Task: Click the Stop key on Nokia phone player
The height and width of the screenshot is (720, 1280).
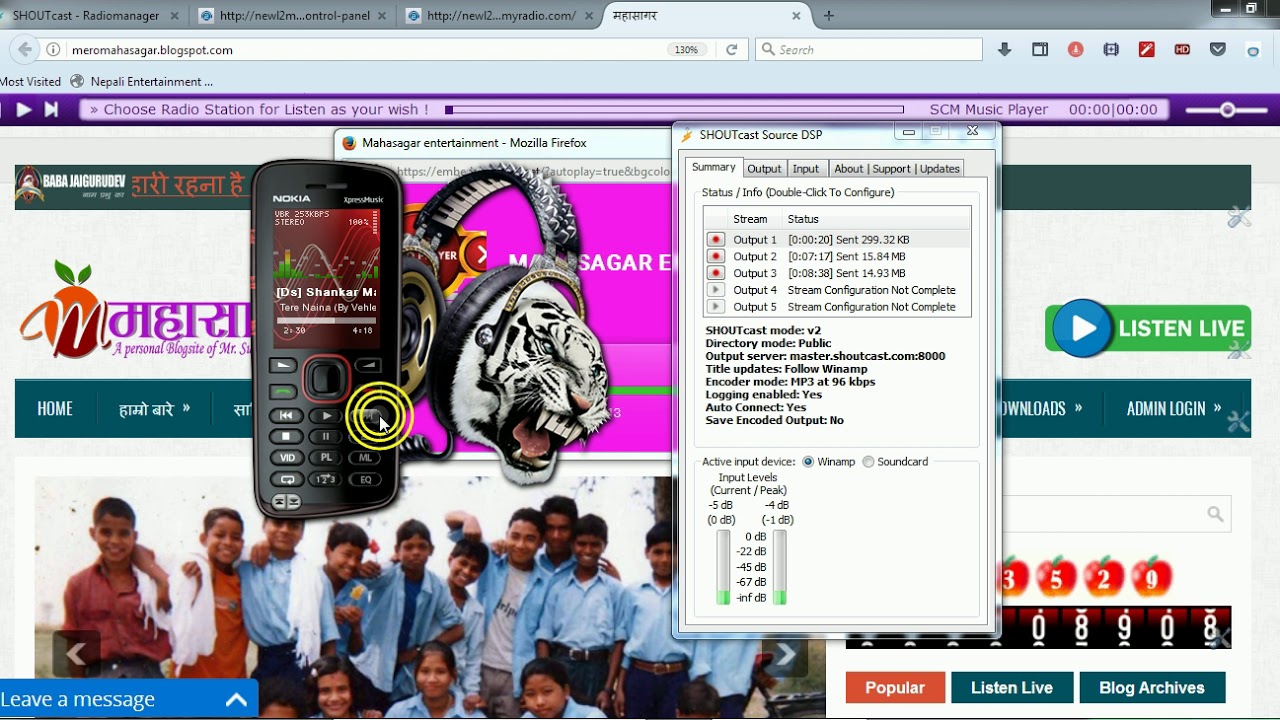Action: click(x=286, y=436)
